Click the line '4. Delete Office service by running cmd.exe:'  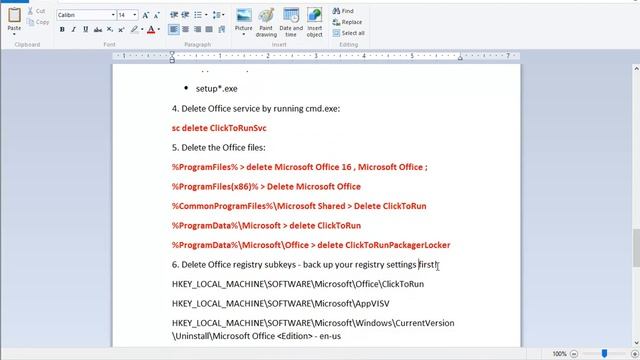click(256, 109)
